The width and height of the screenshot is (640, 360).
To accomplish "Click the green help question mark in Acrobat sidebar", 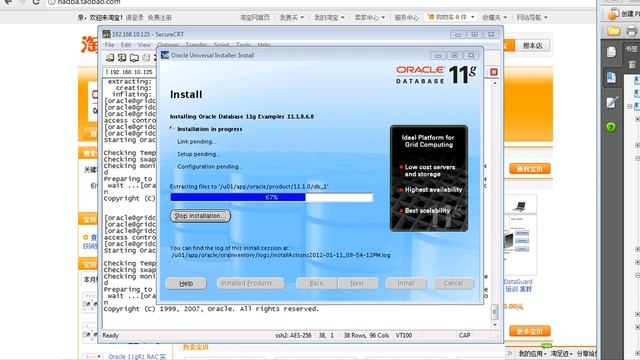I will click(611, 127).
